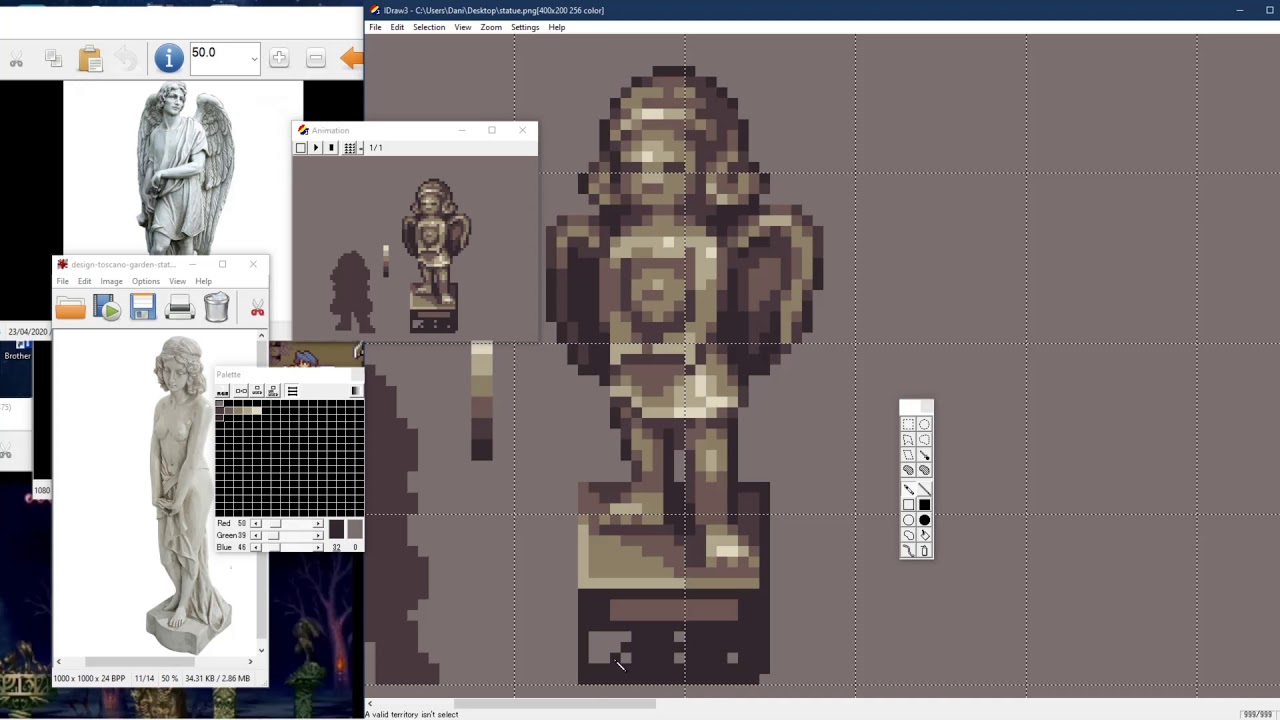The height and width of the screenshot is (720, 1280).
Task: Click the printer icon in IrfanView
Action: pos(180,308)
